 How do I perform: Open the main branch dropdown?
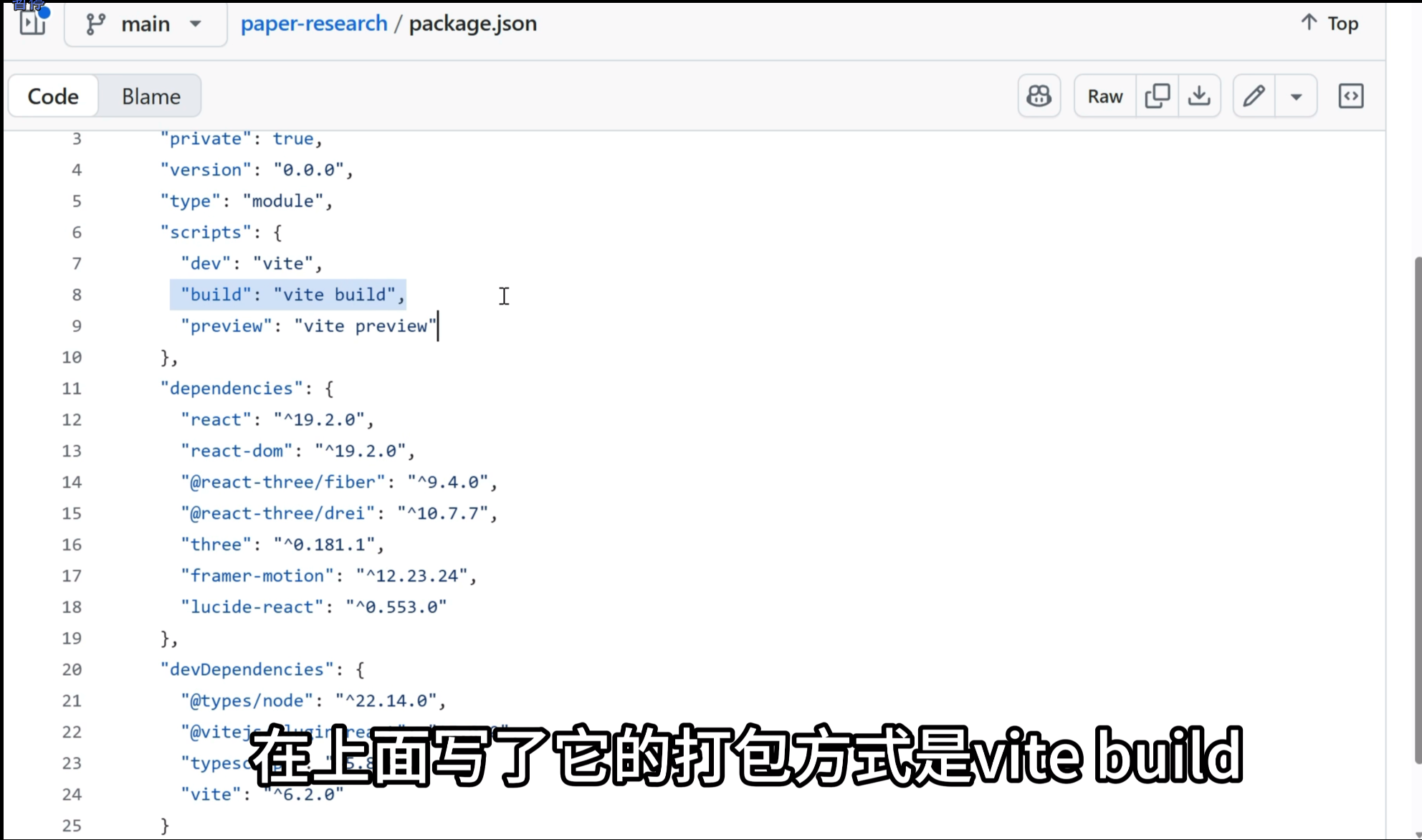click(145, 24)
